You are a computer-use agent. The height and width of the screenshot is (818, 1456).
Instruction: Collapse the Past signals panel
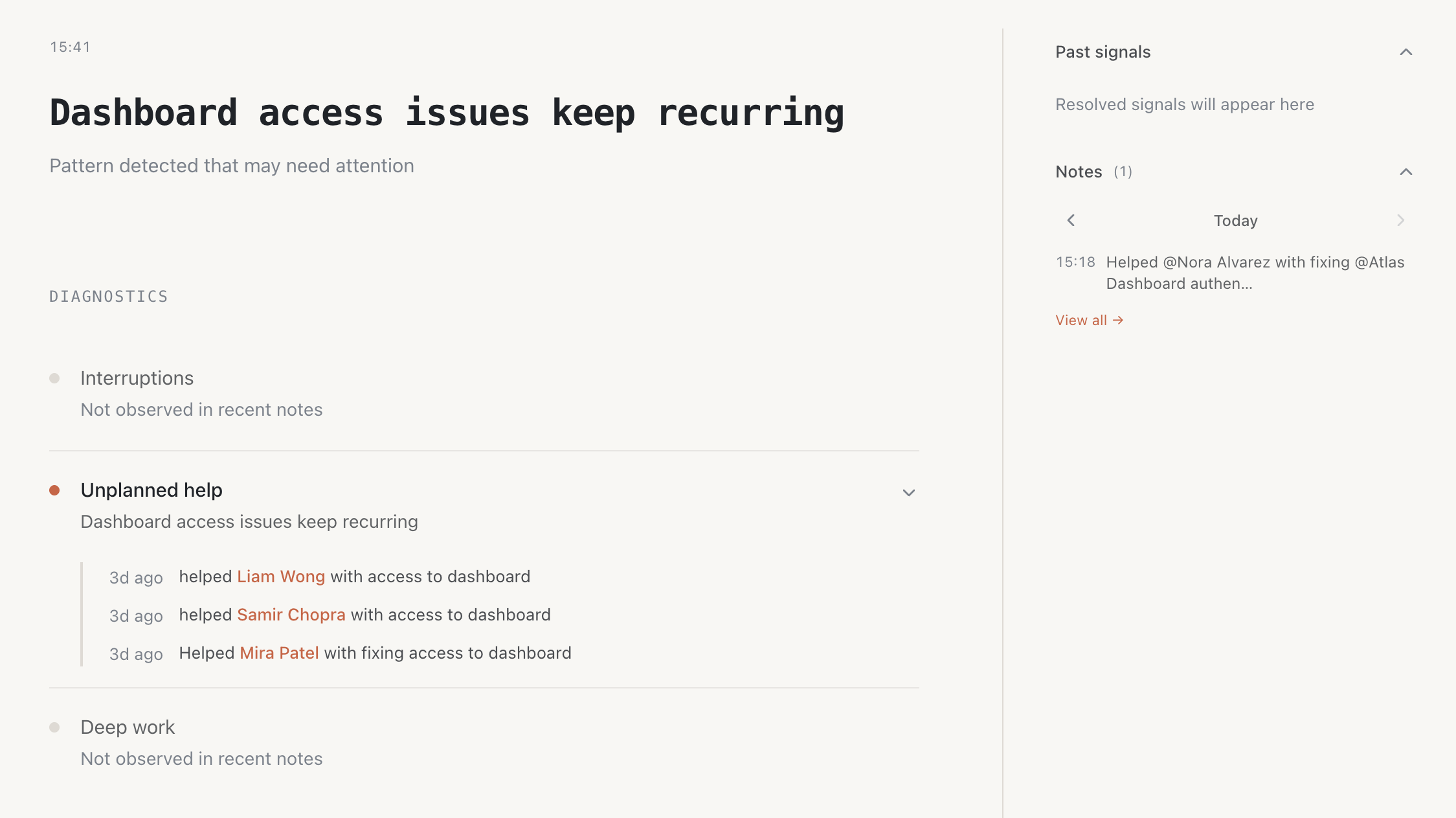click(1405, 52)
